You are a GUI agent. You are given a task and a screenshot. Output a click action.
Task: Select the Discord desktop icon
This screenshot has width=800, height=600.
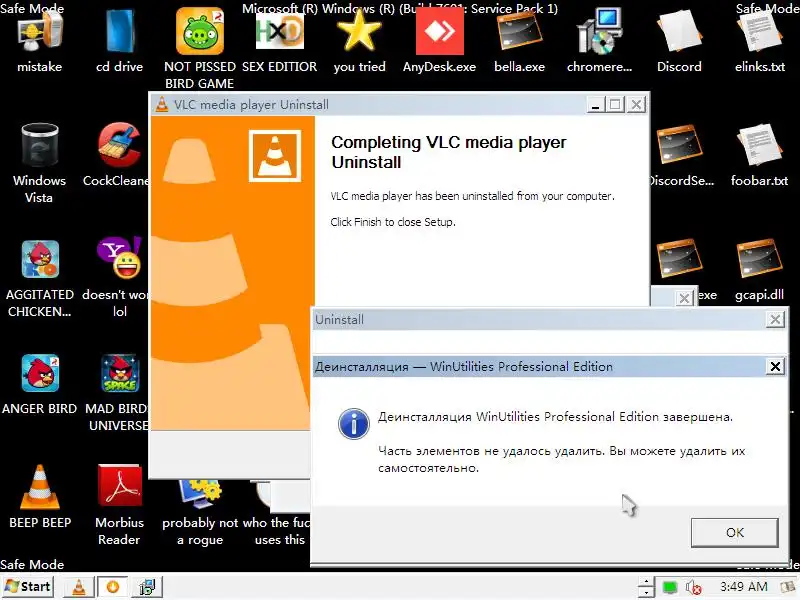point(679,41)
